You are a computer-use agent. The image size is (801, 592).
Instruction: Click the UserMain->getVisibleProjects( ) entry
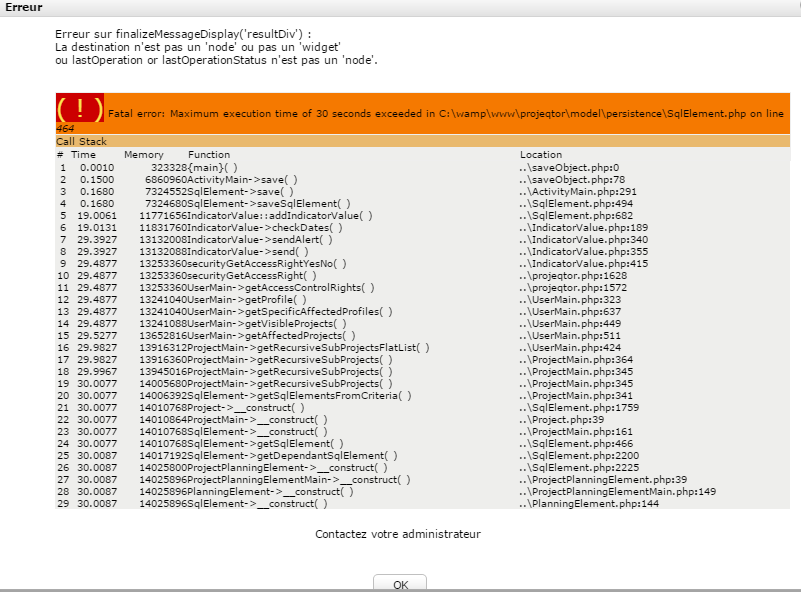[x=267, y=323]
